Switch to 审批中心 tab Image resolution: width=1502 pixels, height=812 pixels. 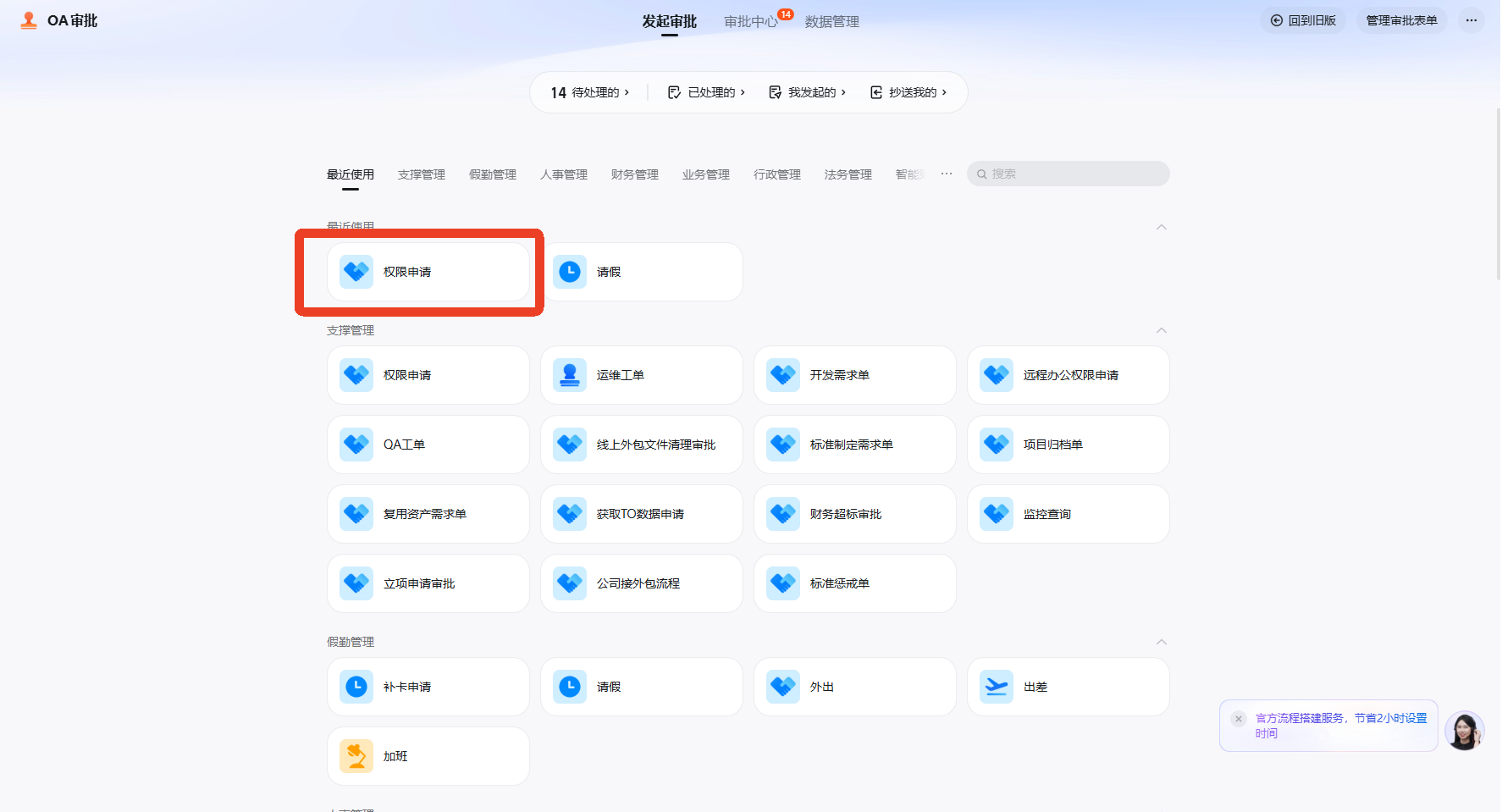pyautogui.click(x=751, y=21)
